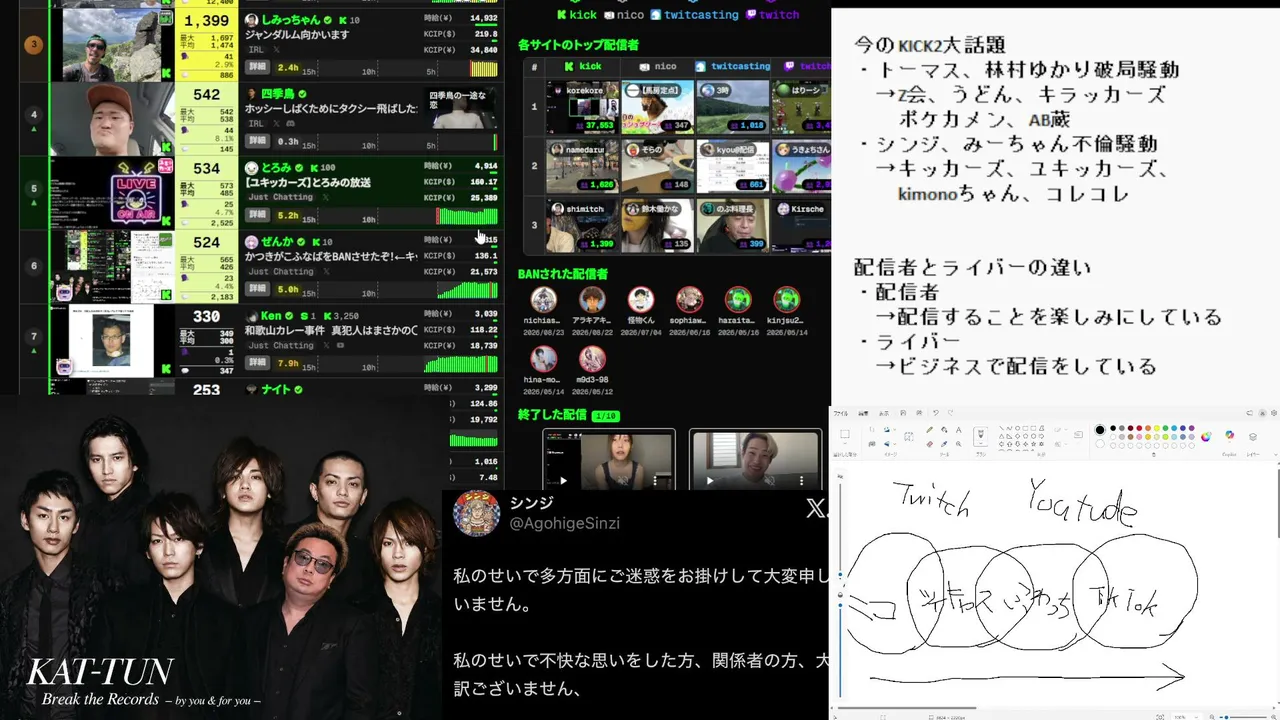1280x720 pixels.
Task: Click the banned streamer sophiaw avatar
Action: tap(689, 300)
